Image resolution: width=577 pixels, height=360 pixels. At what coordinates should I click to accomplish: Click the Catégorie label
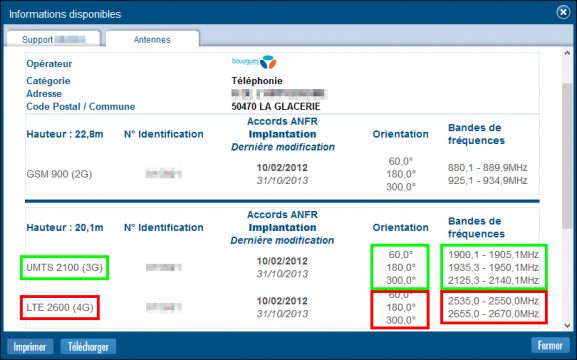48,81
